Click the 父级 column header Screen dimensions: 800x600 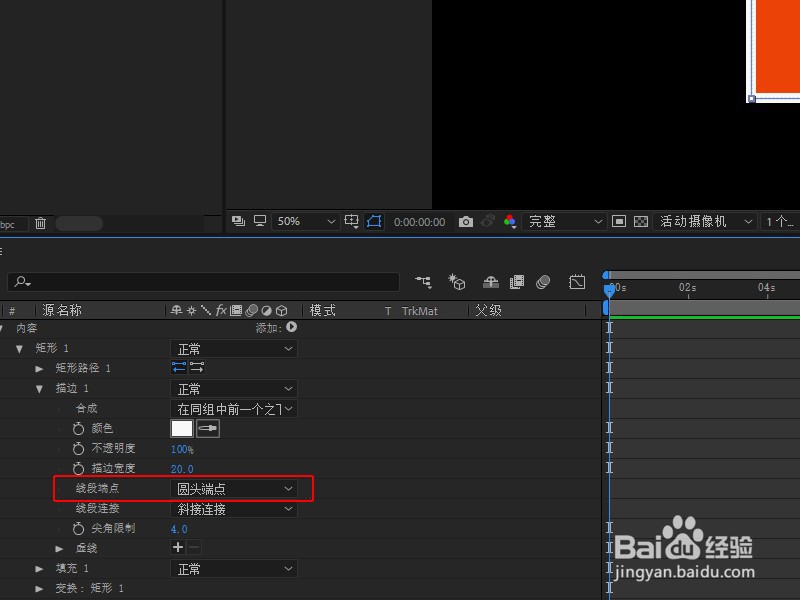(488, 310)
